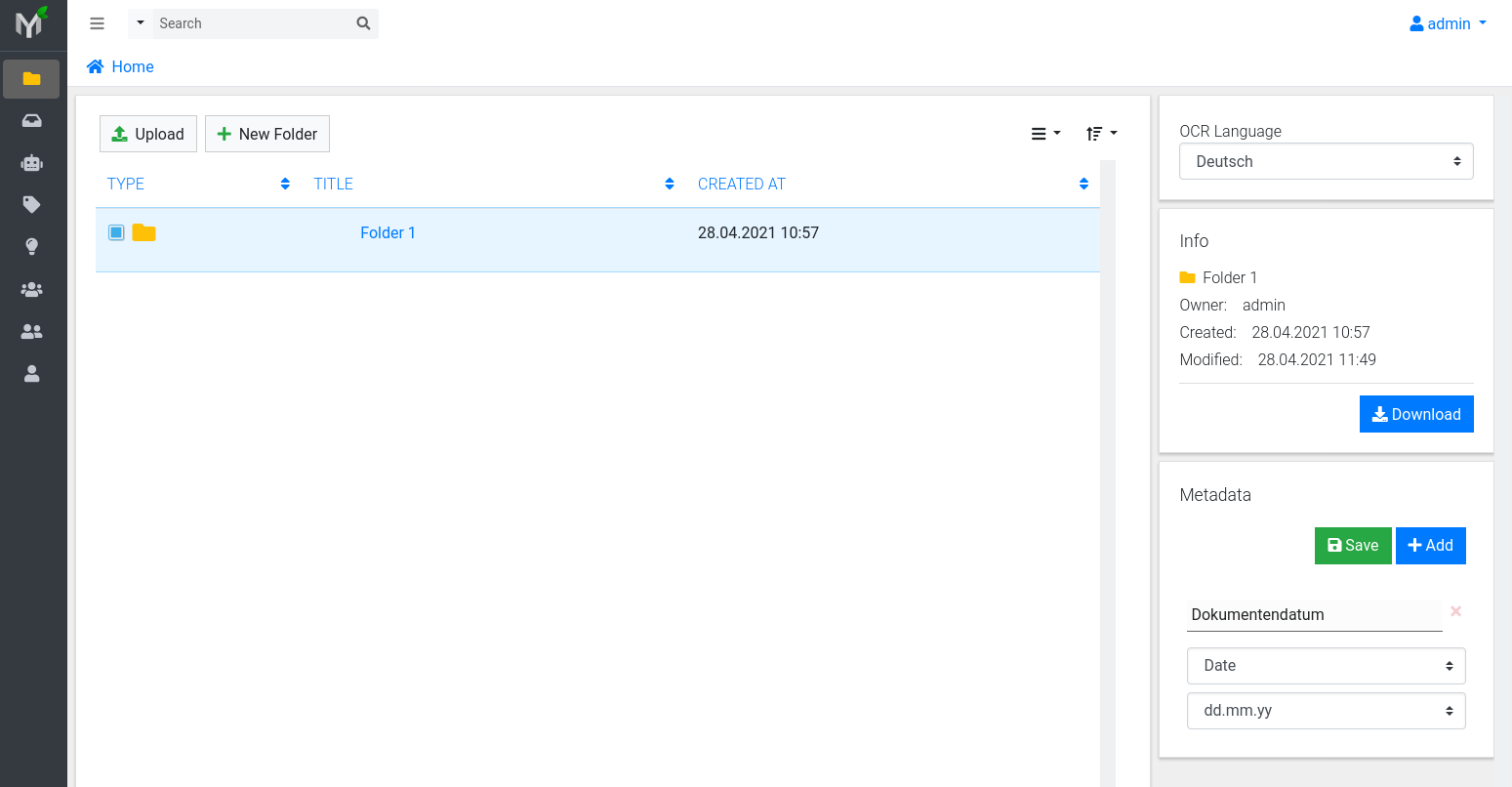Focus the Search input field

coord(252,23)
